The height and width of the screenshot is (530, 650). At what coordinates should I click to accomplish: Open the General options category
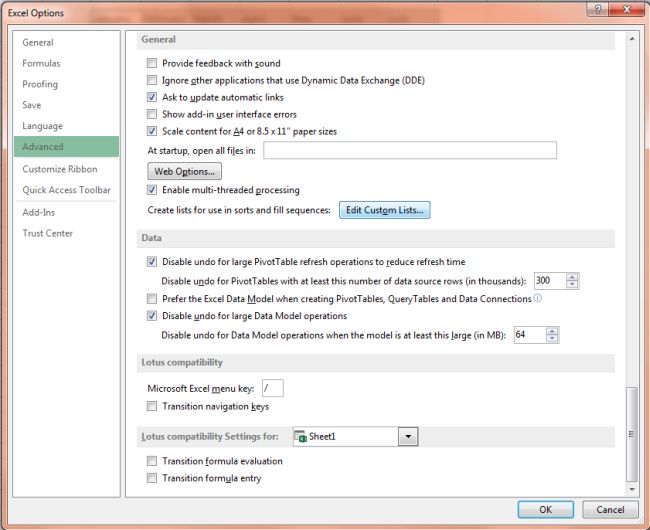(x=66, y=42)
